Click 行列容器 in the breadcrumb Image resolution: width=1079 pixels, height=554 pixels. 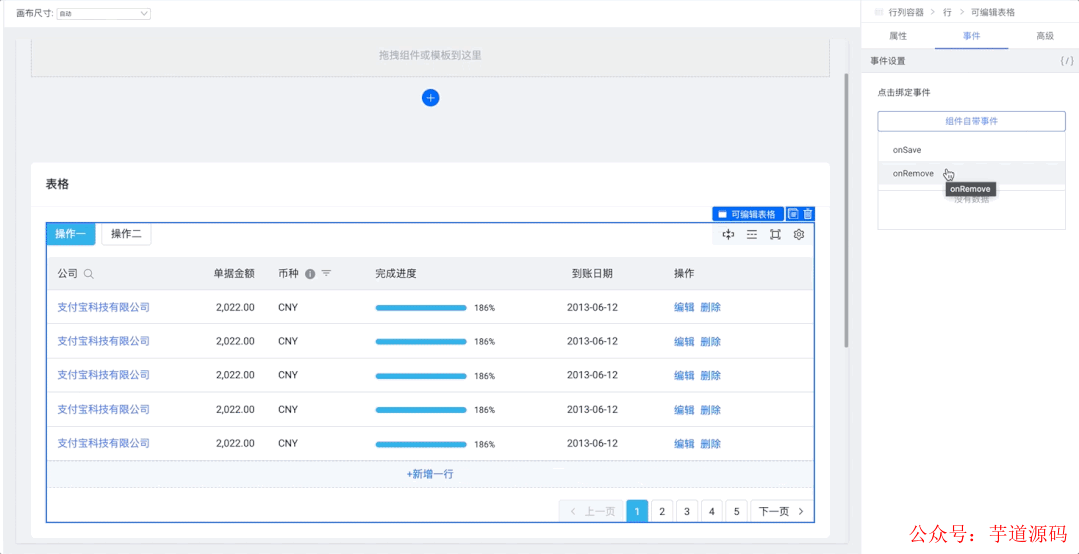(904, 12)
